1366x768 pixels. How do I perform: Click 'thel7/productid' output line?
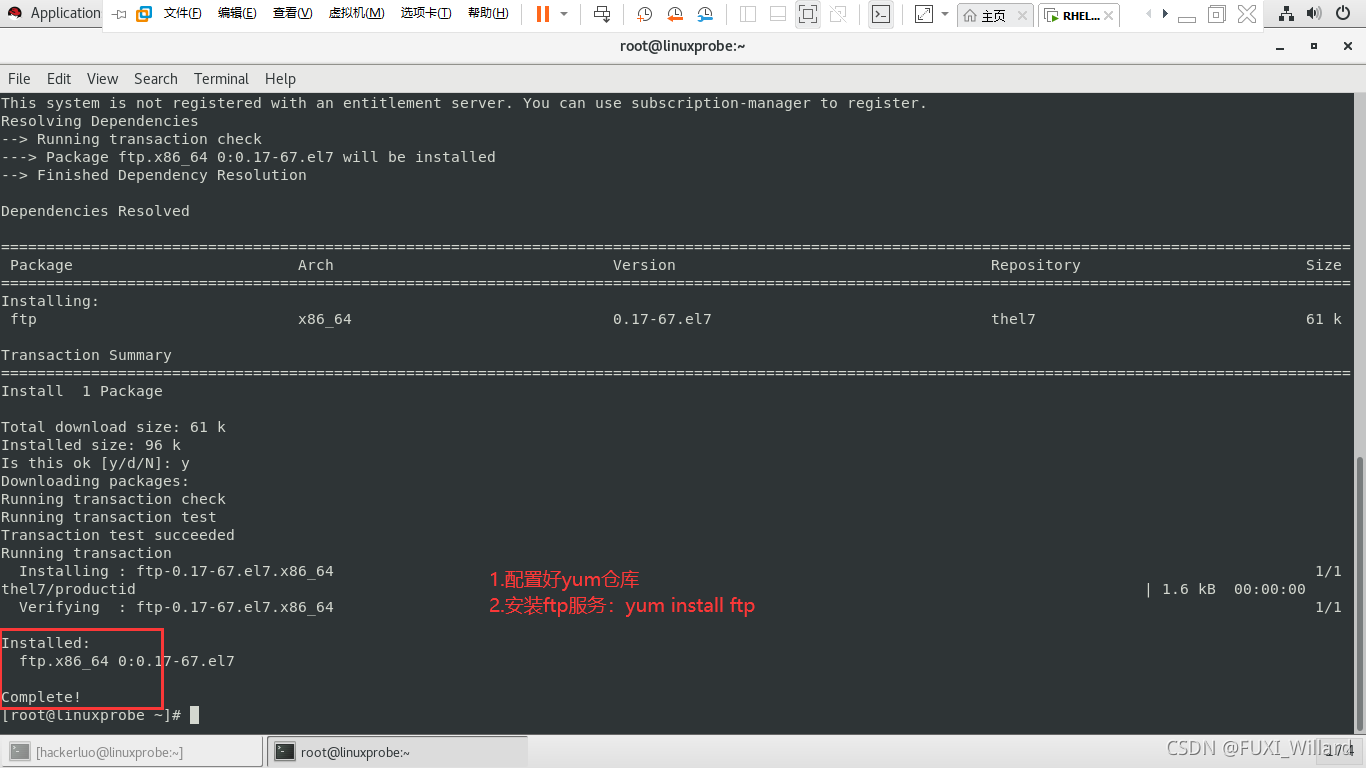68,589
